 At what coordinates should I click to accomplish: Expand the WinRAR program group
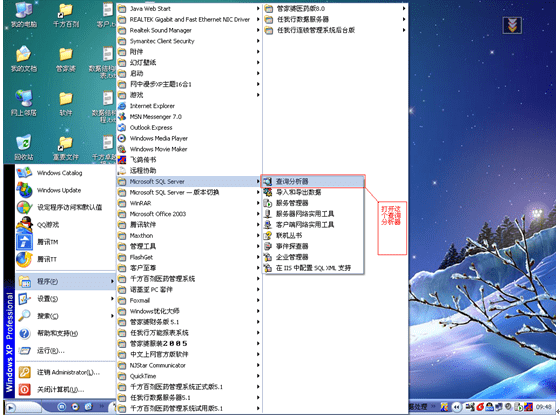[189, 203]
